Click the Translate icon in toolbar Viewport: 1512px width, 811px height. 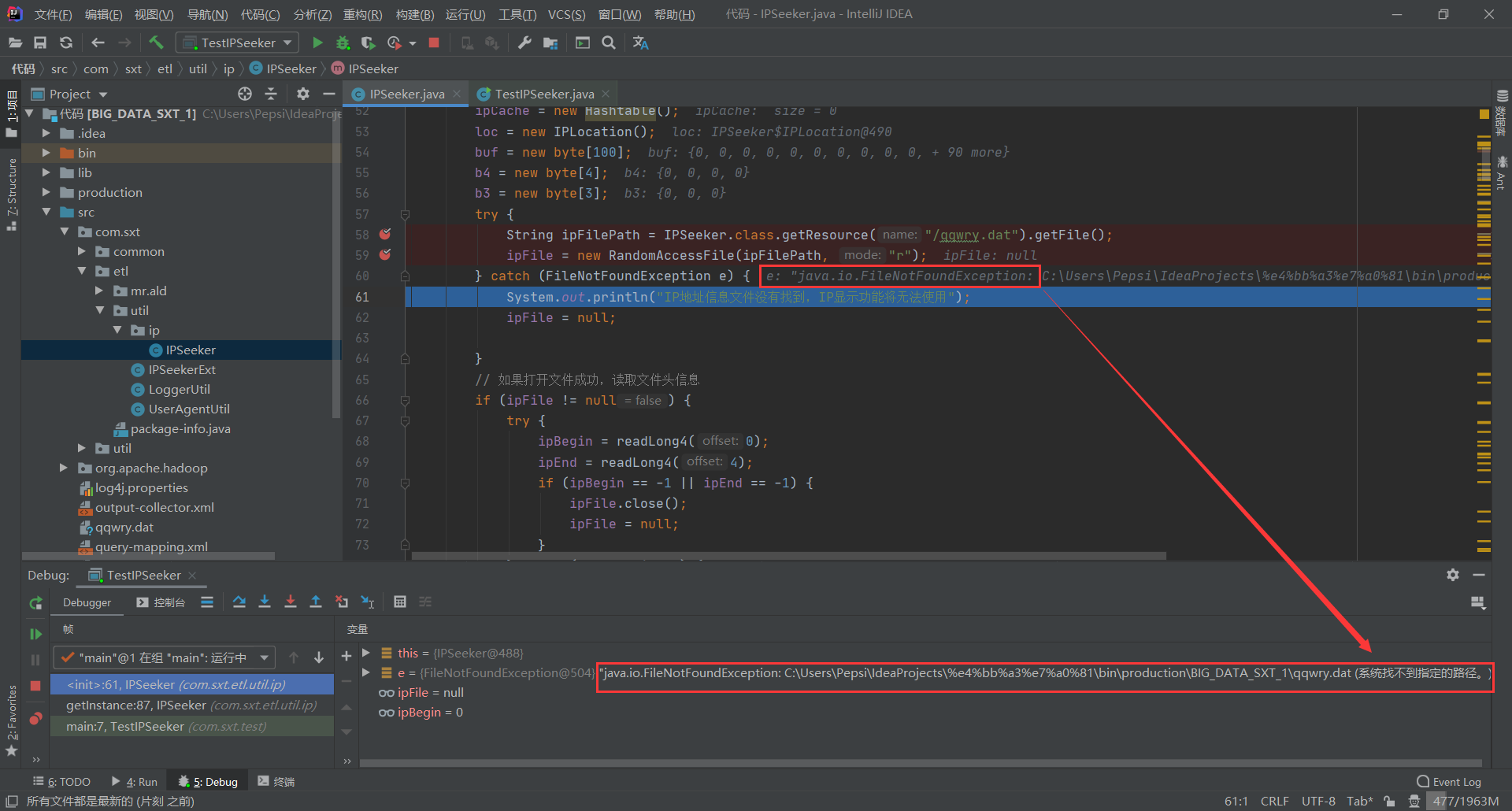640,43
